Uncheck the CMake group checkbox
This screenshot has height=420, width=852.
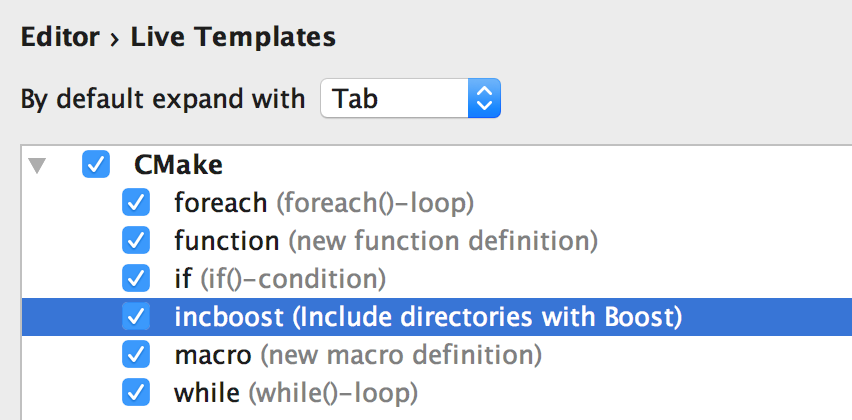(x=96, y=165)
